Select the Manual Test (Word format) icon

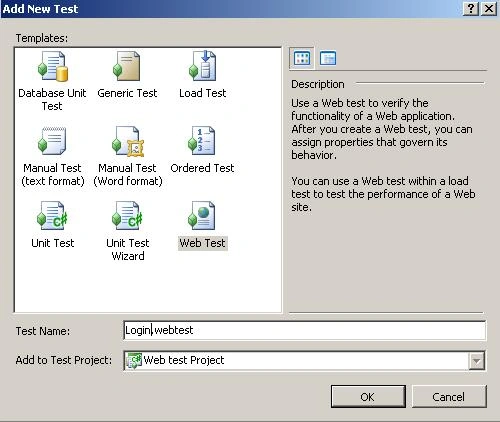coord(128,141)
